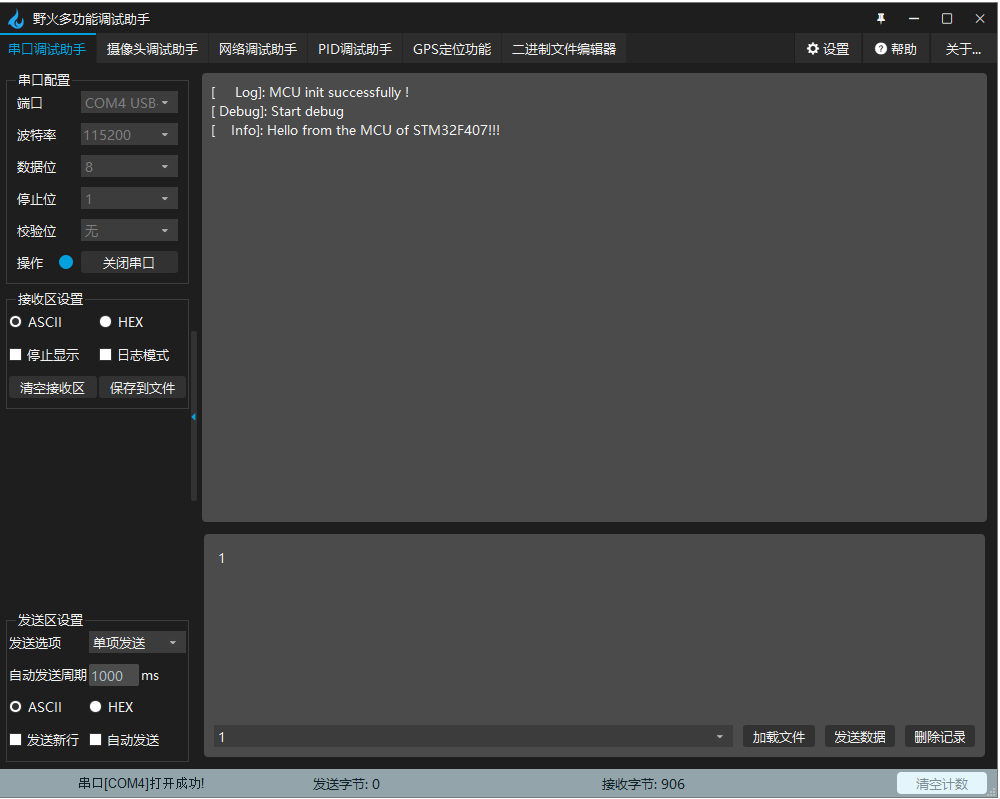The image size is (1000, 799).
Task: Open the 波特率 baud rate dropdown
Action: click(x=128, y=133)
